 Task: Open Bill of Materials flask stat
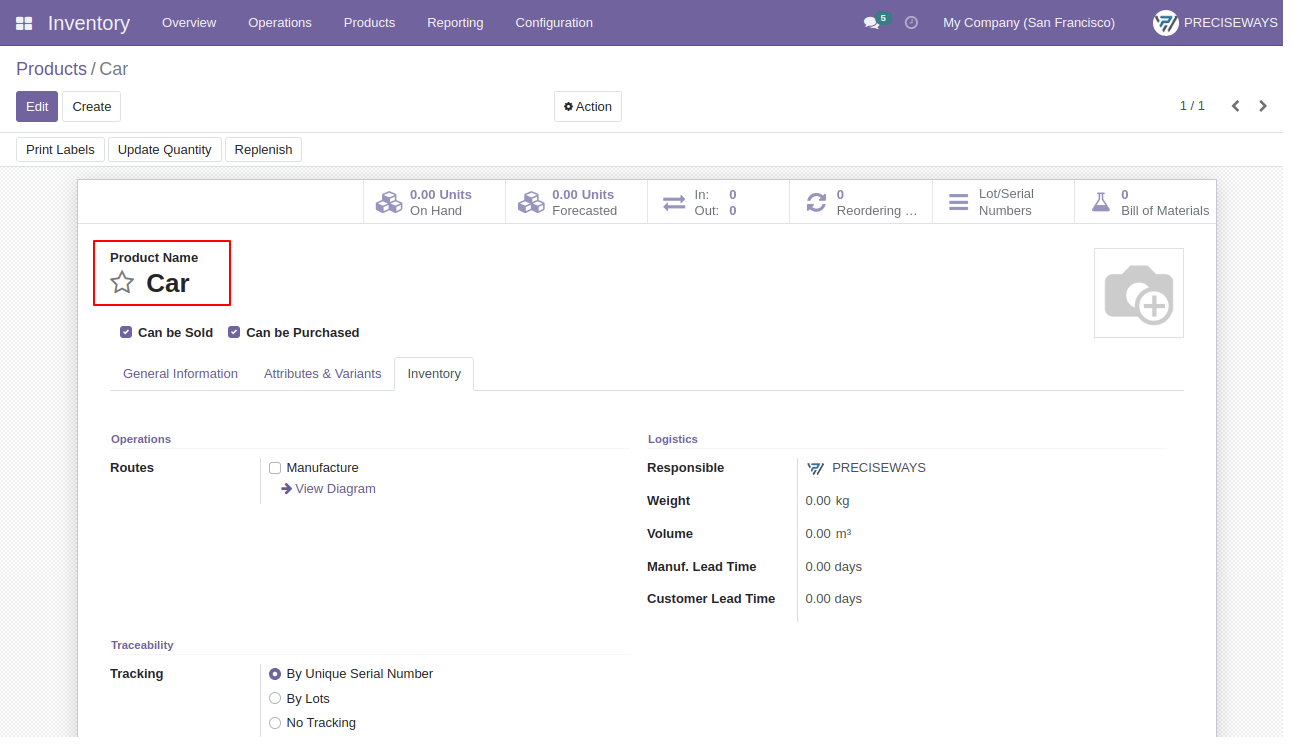coord(1145,202)
